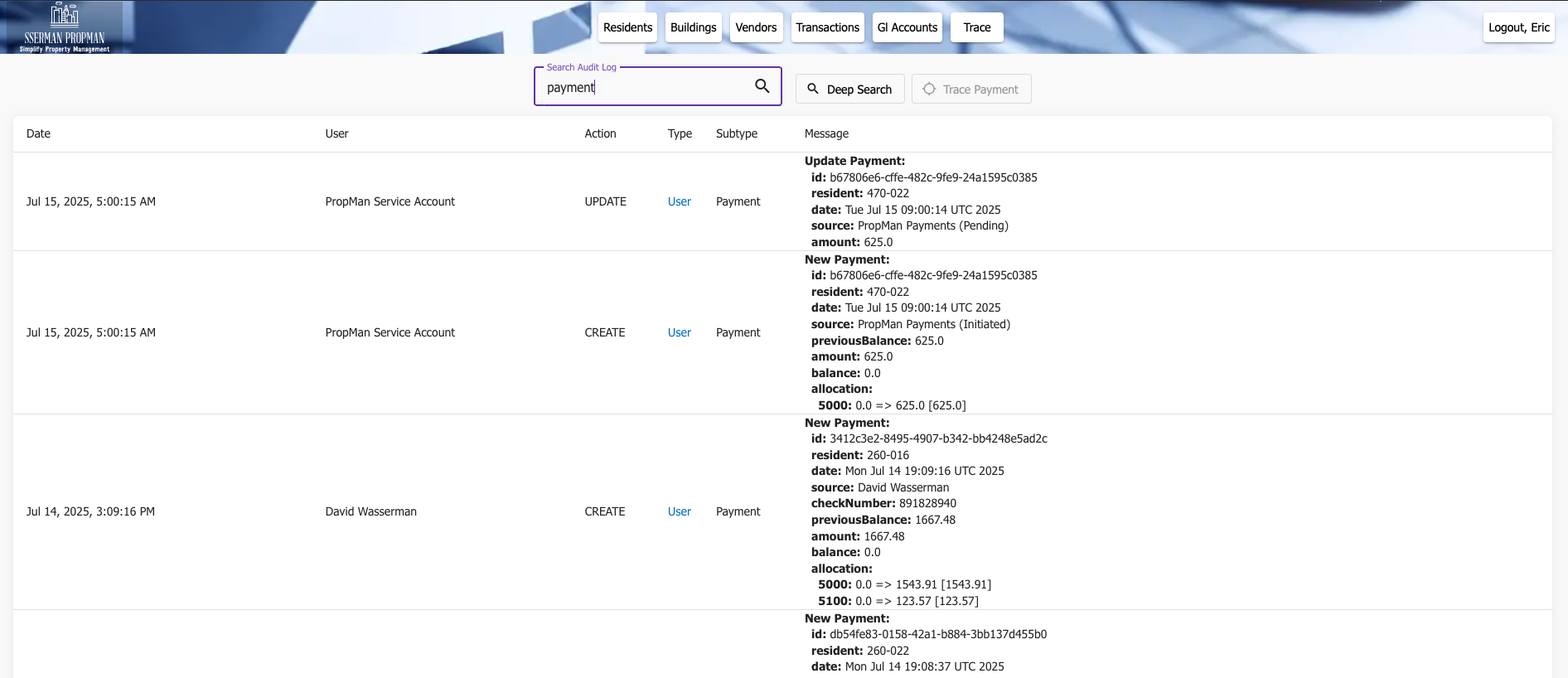Sort by the Date column header
Screen dimensions: 1568x678
pyautogui.click(x=38, y=133)
